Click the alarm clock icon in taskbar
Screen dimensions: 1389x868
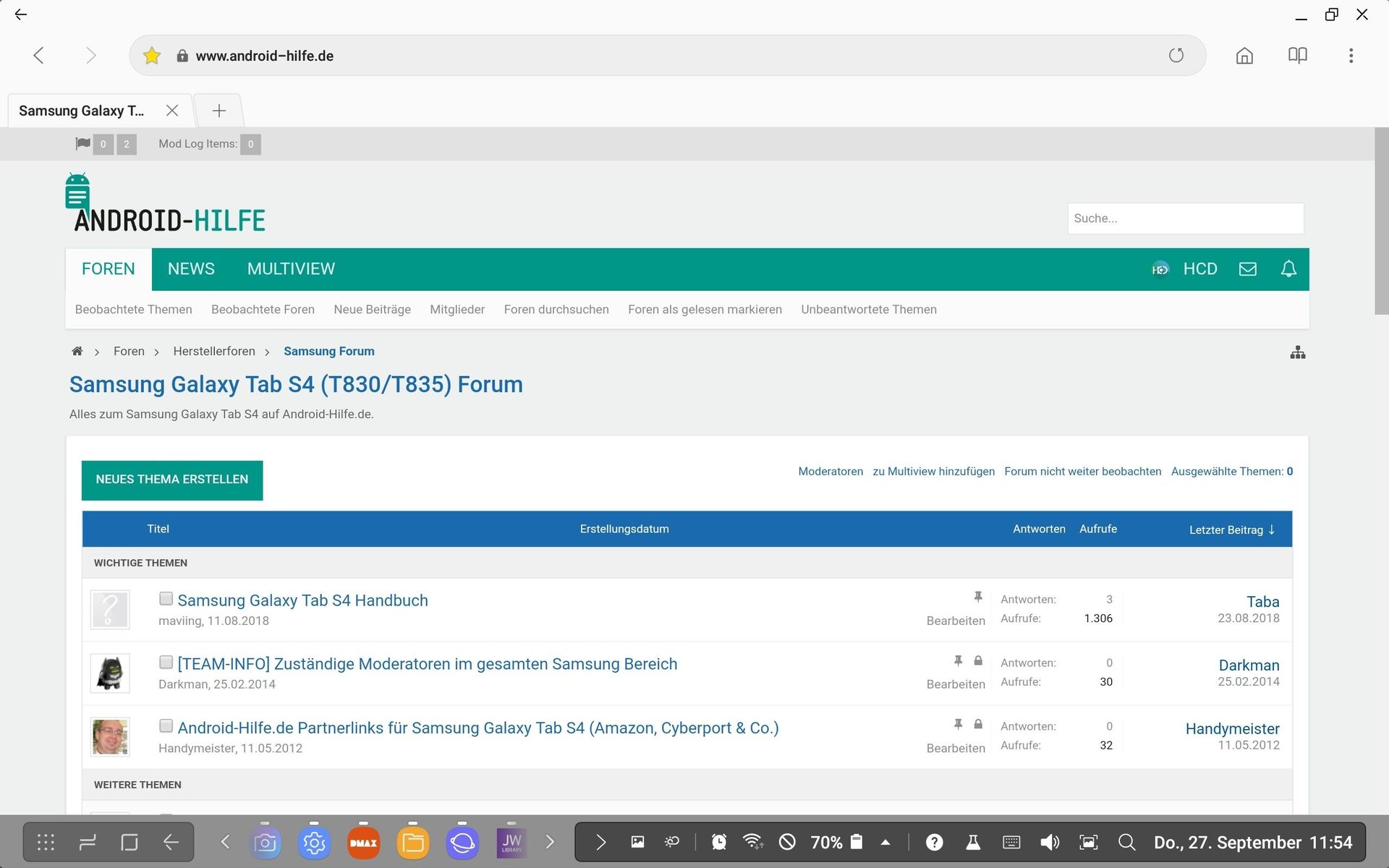point(718,842)
